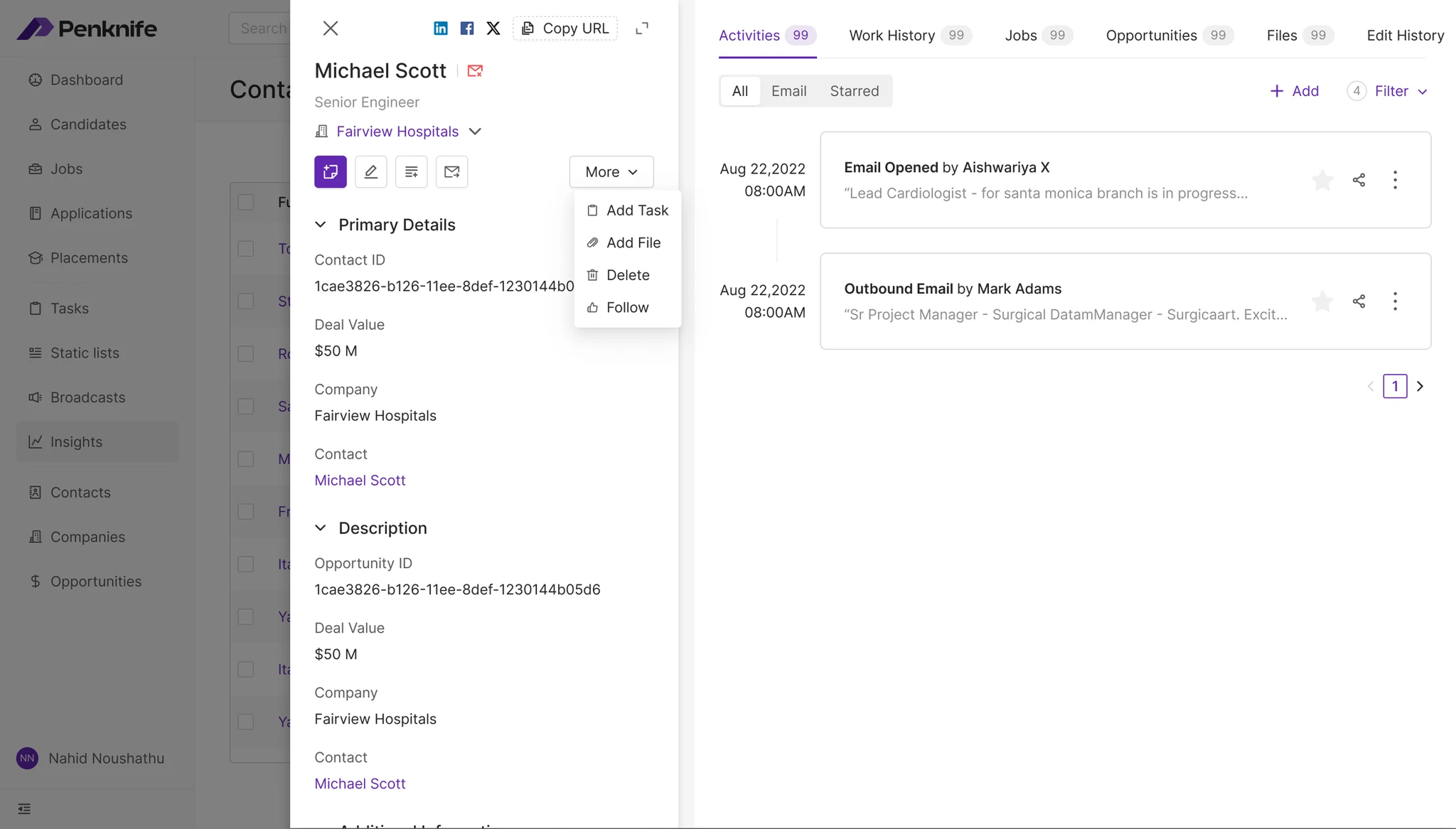Click the invalid email icon beside Michael Scott

(475, 70)
